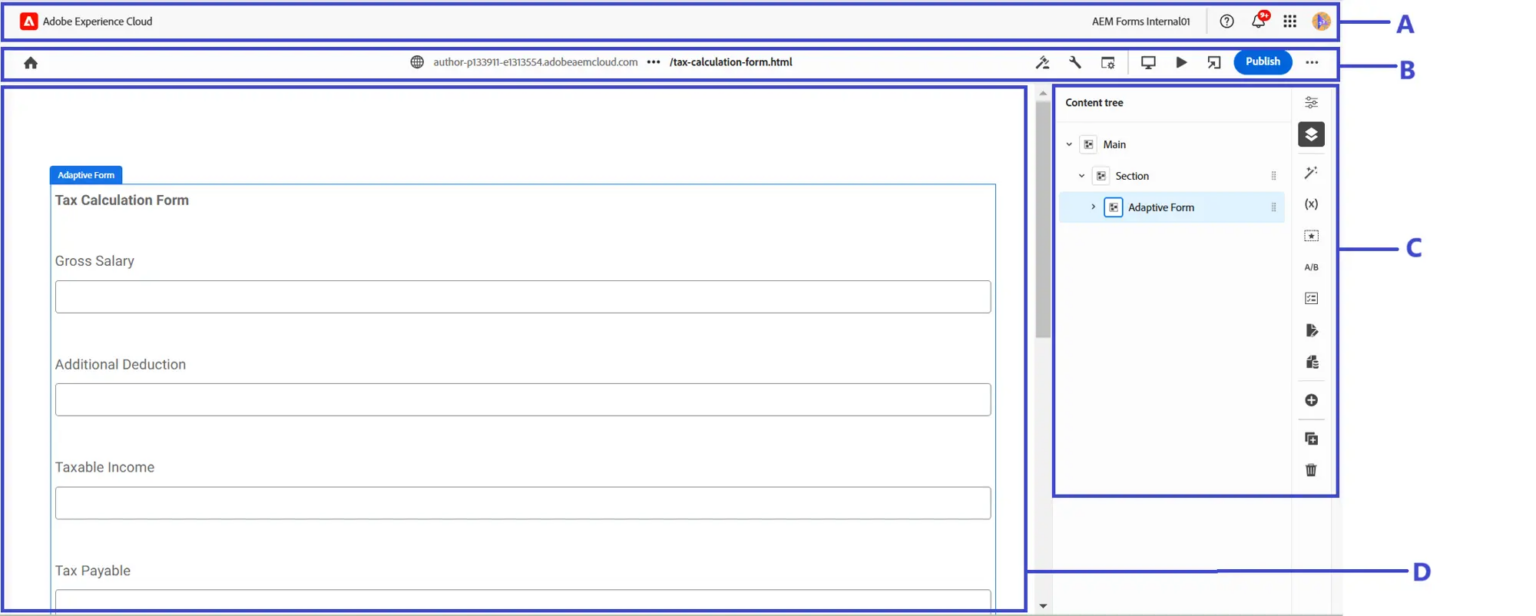The width and height of the screenshot is (1536, 616).
Task: Open the A/B testing panel
Action: tap(1311, 266)
